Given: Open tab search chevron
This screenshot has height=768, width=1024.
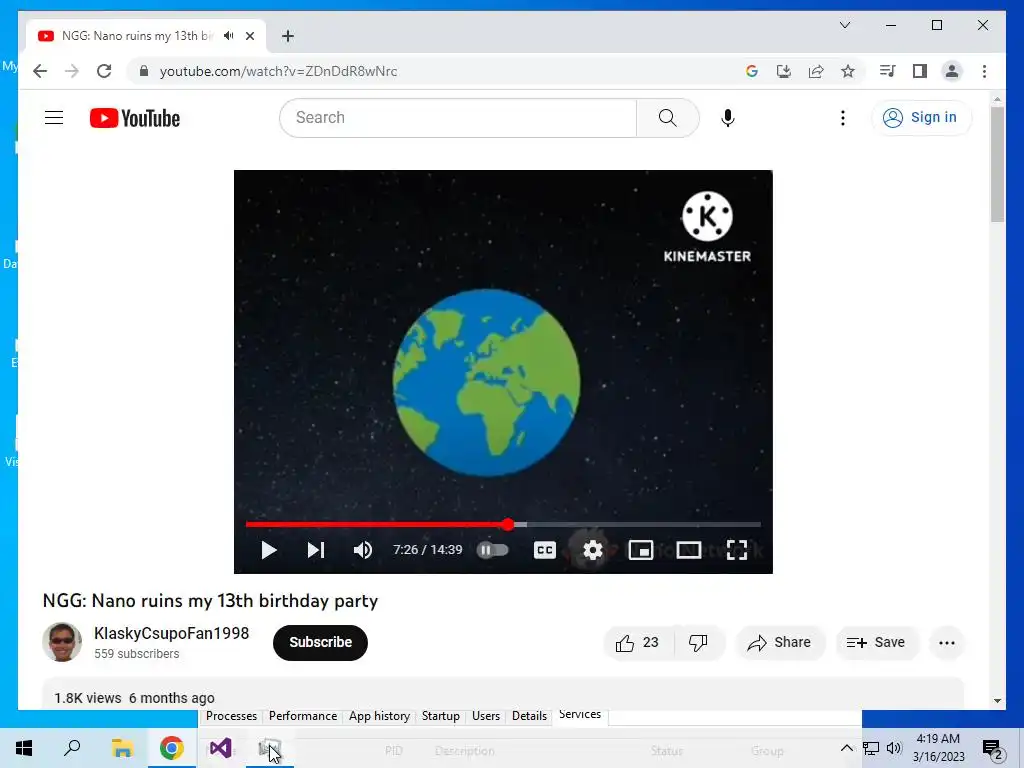Looking at the screenshot, I should coord(844,25).
